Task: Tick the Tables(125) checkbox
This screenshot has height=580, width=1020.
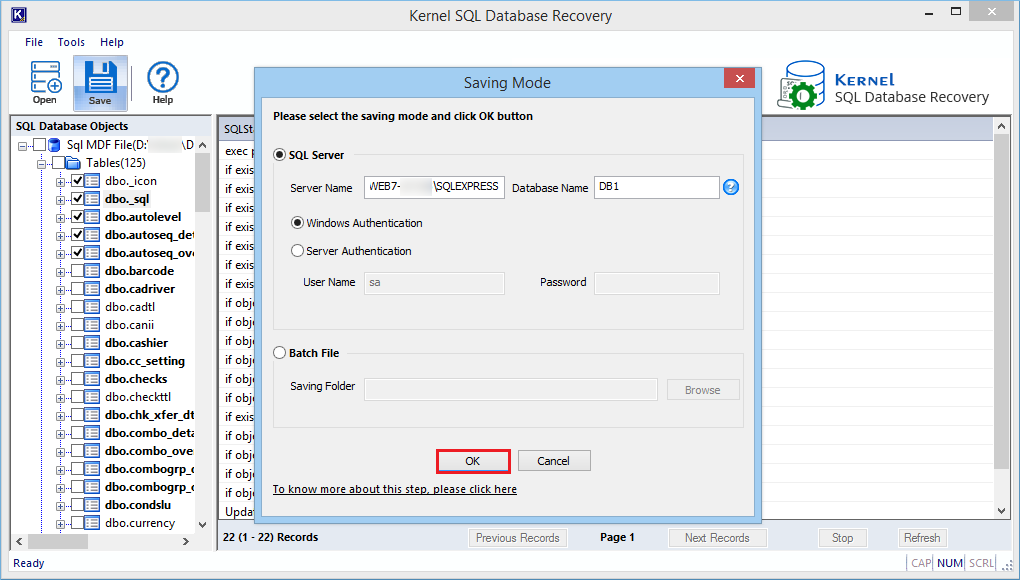Action: [59, 163]
